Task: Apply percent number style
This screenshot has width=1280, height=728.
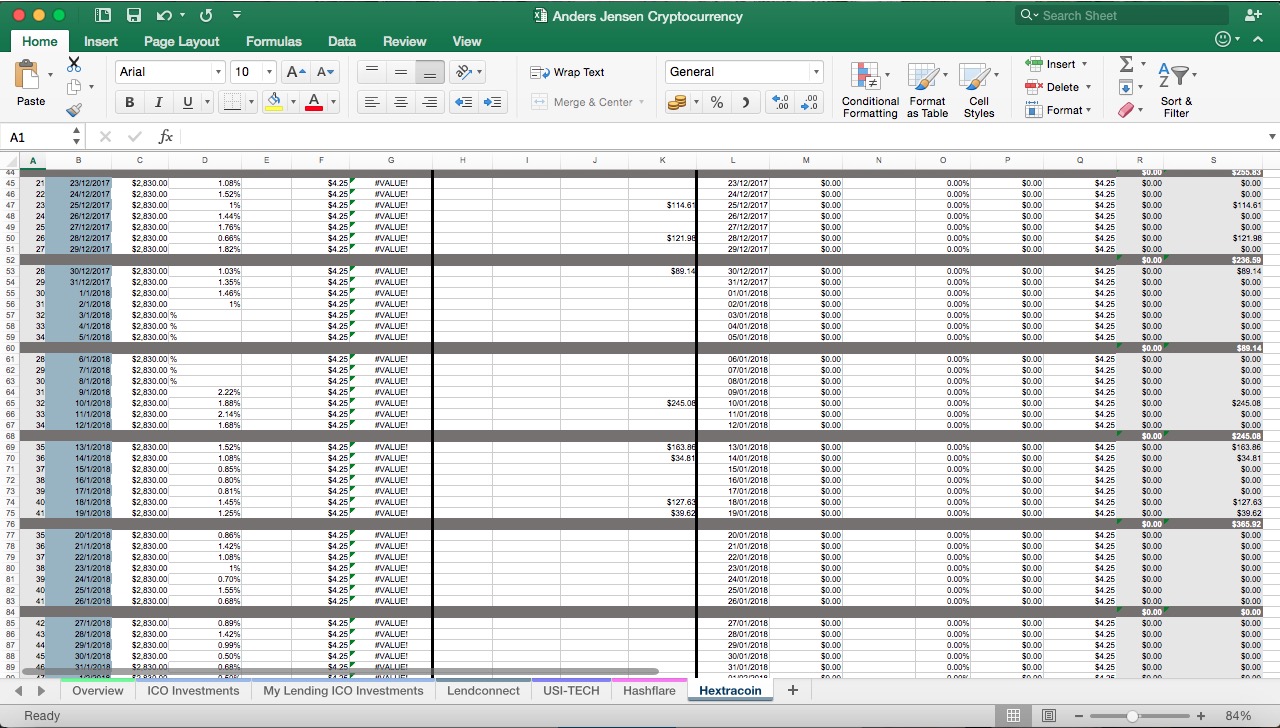Action: [715, 101]
